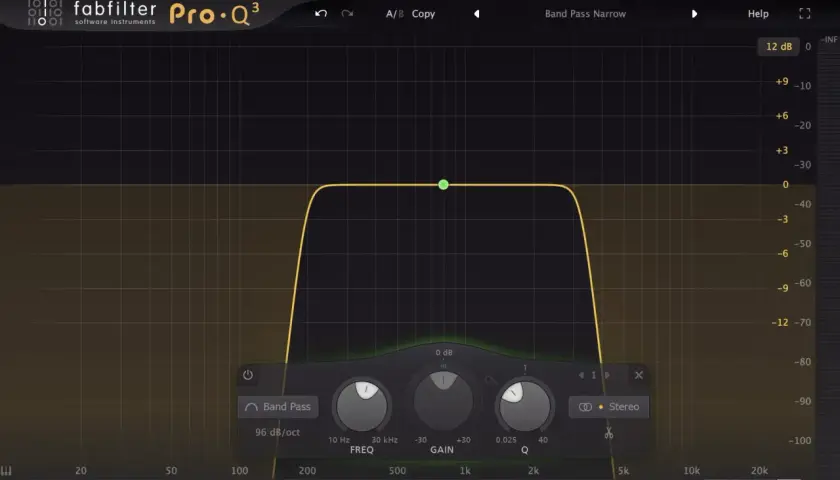Toggle the A/B state switch

[395, 14]
